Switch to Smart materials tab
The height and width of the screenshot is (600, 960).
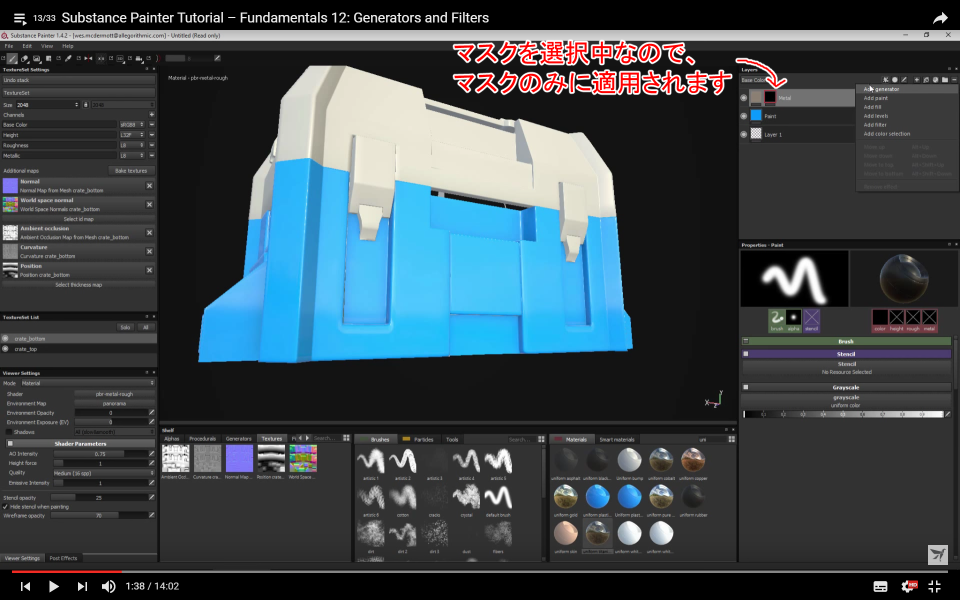click(x=617, y=440)
